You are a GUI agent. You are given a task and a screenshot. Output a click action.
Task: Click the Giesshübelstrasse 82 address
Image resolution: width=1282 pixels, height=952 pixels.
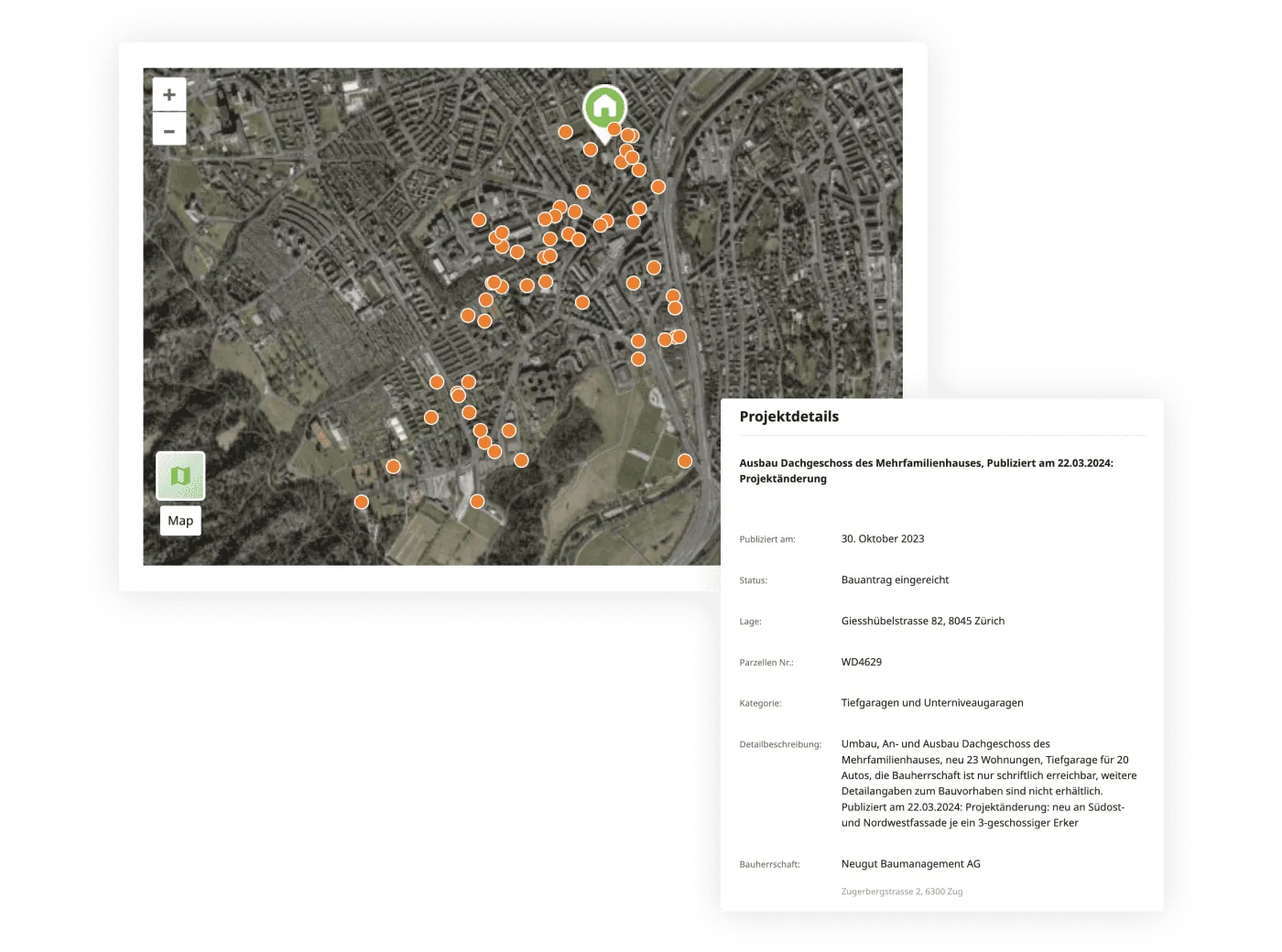922,621
